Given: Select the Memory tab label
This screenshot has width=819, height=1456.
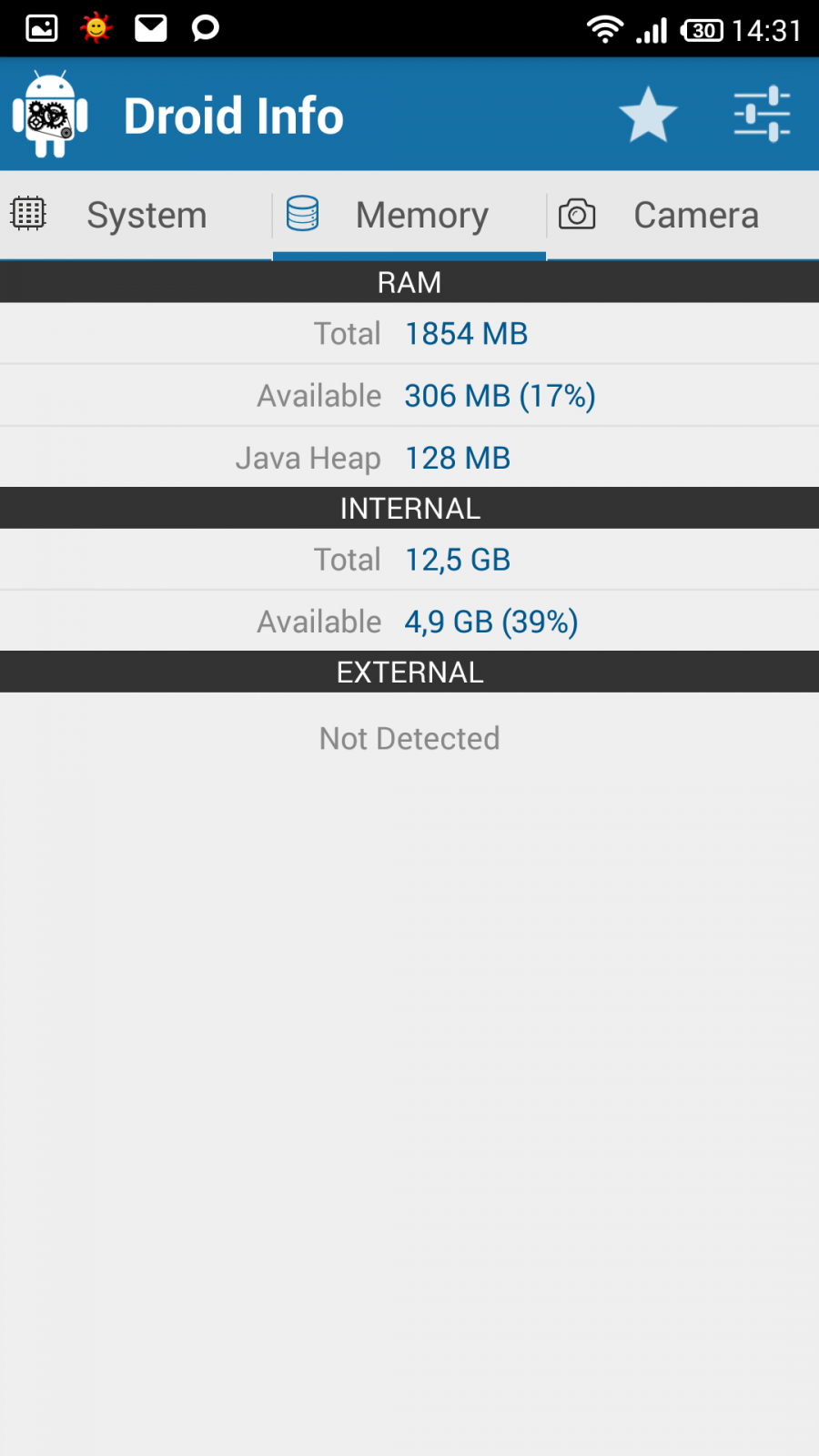Looking at the screenshot, I should point(422,216).
